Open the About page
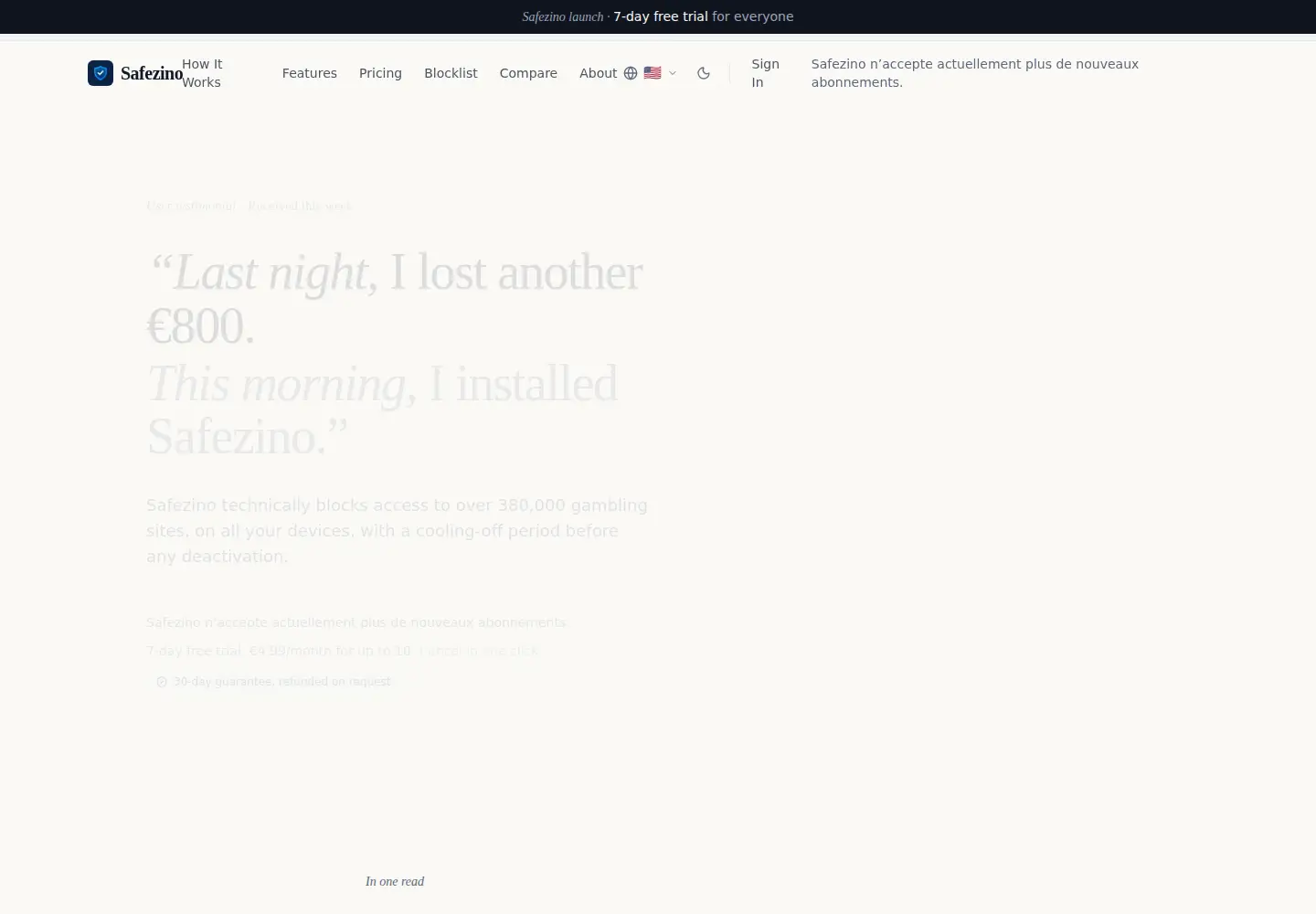1316x914 pixels. tap(599, 73)
